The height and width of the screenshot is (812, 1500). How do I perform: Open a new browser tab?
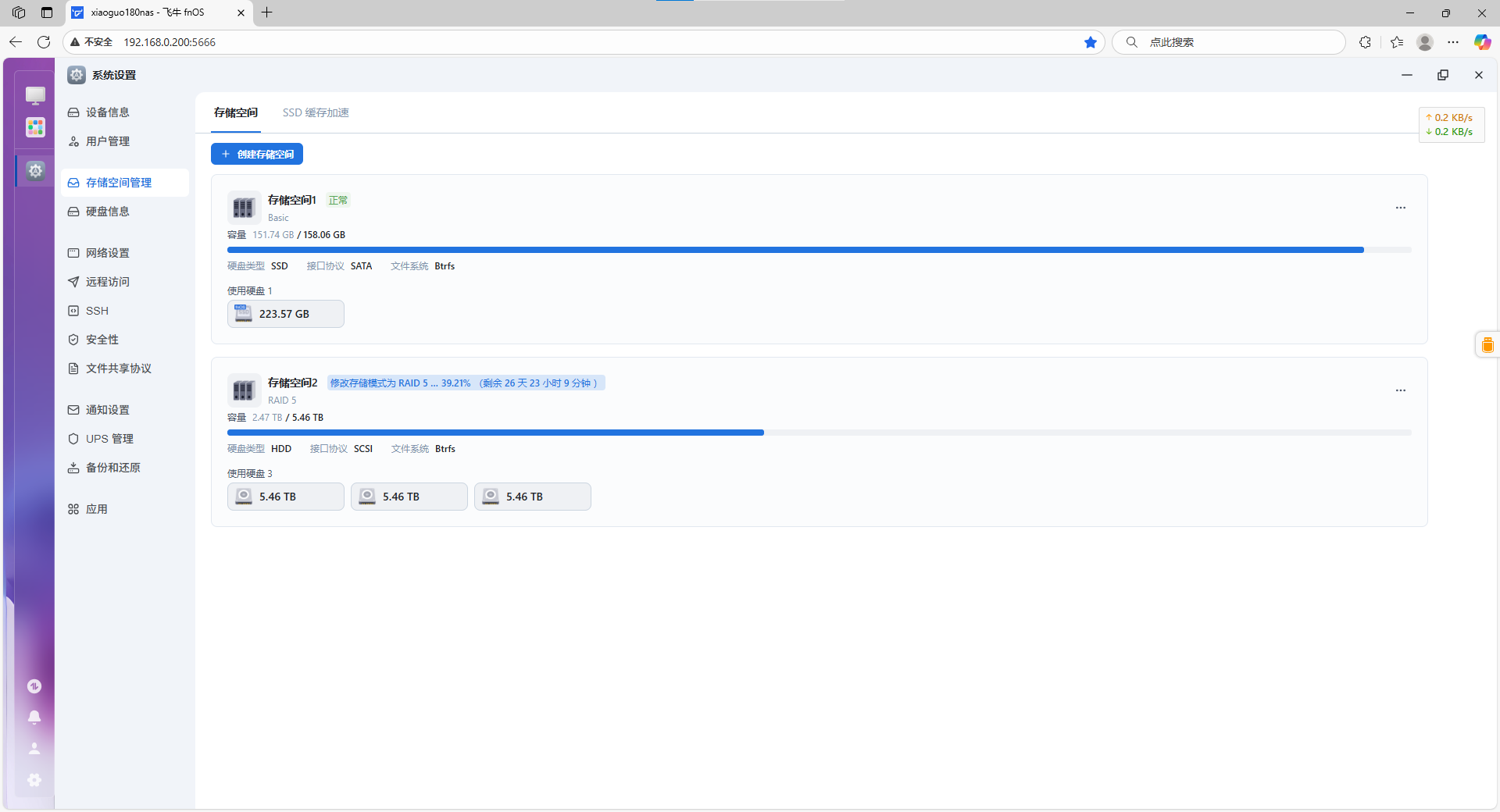[267, 12]
